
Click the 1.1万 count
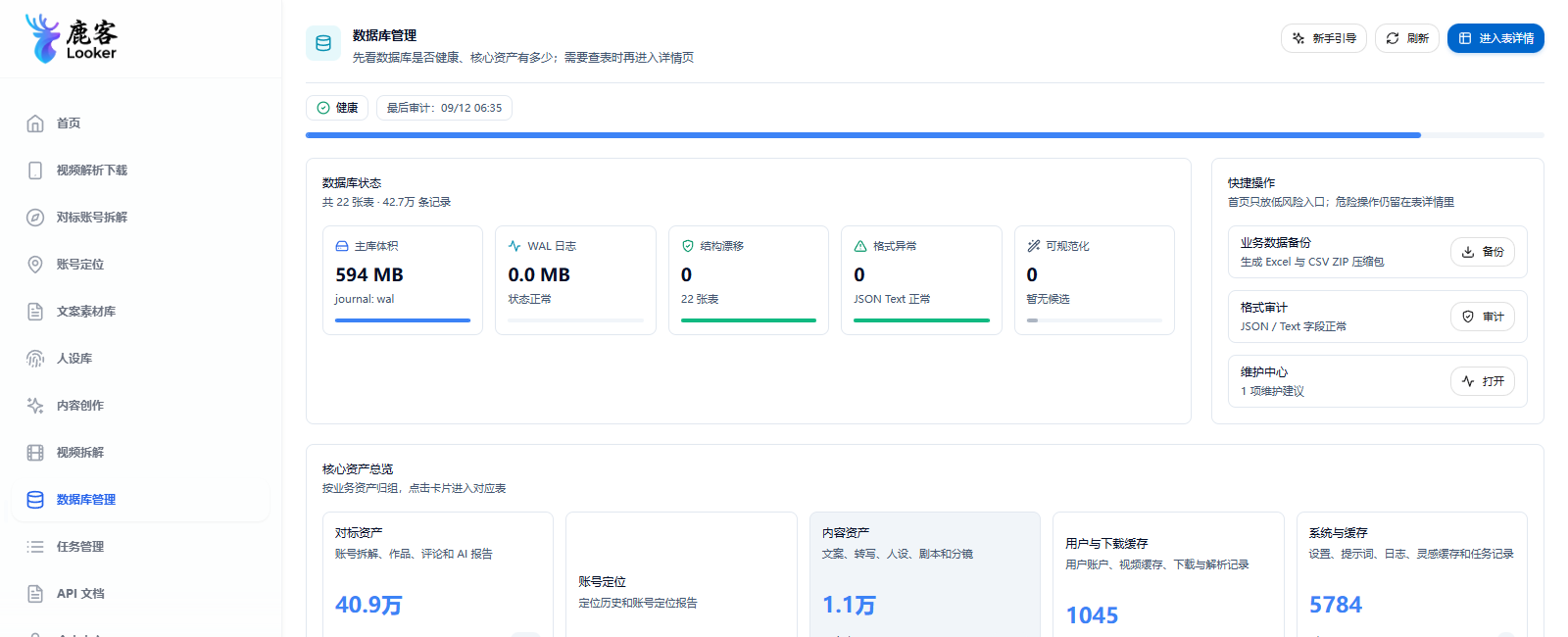pos(849,606)
